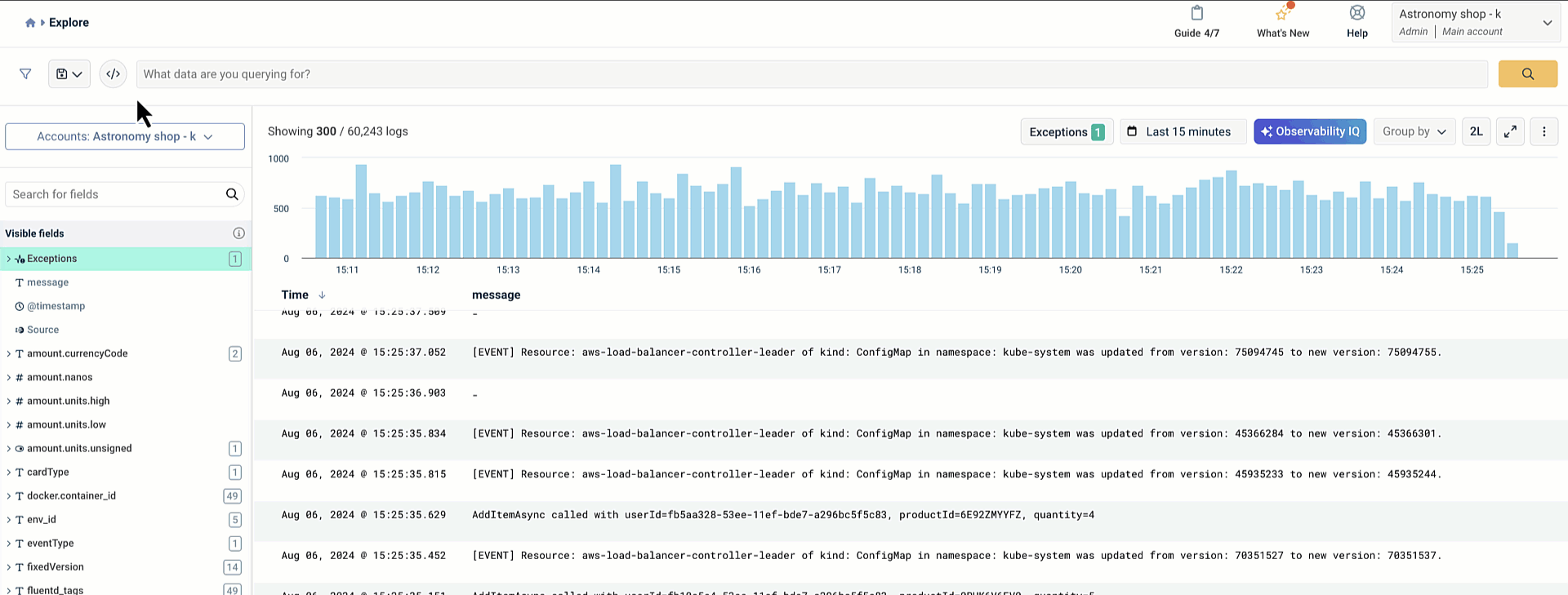Show Visible fields info icon
The image size is (1568, 595).
pyautogui.click(x=238, y=233)
